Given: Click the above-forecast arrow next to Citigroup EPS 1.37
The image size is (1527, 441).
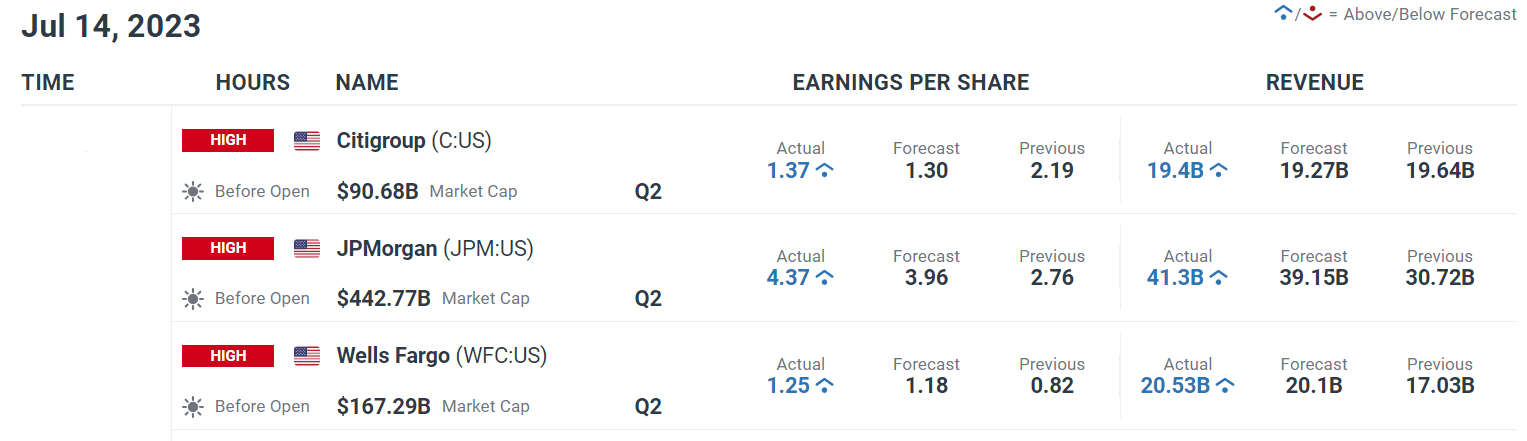Looking at the screenshot, I should (x=825, y=171).
